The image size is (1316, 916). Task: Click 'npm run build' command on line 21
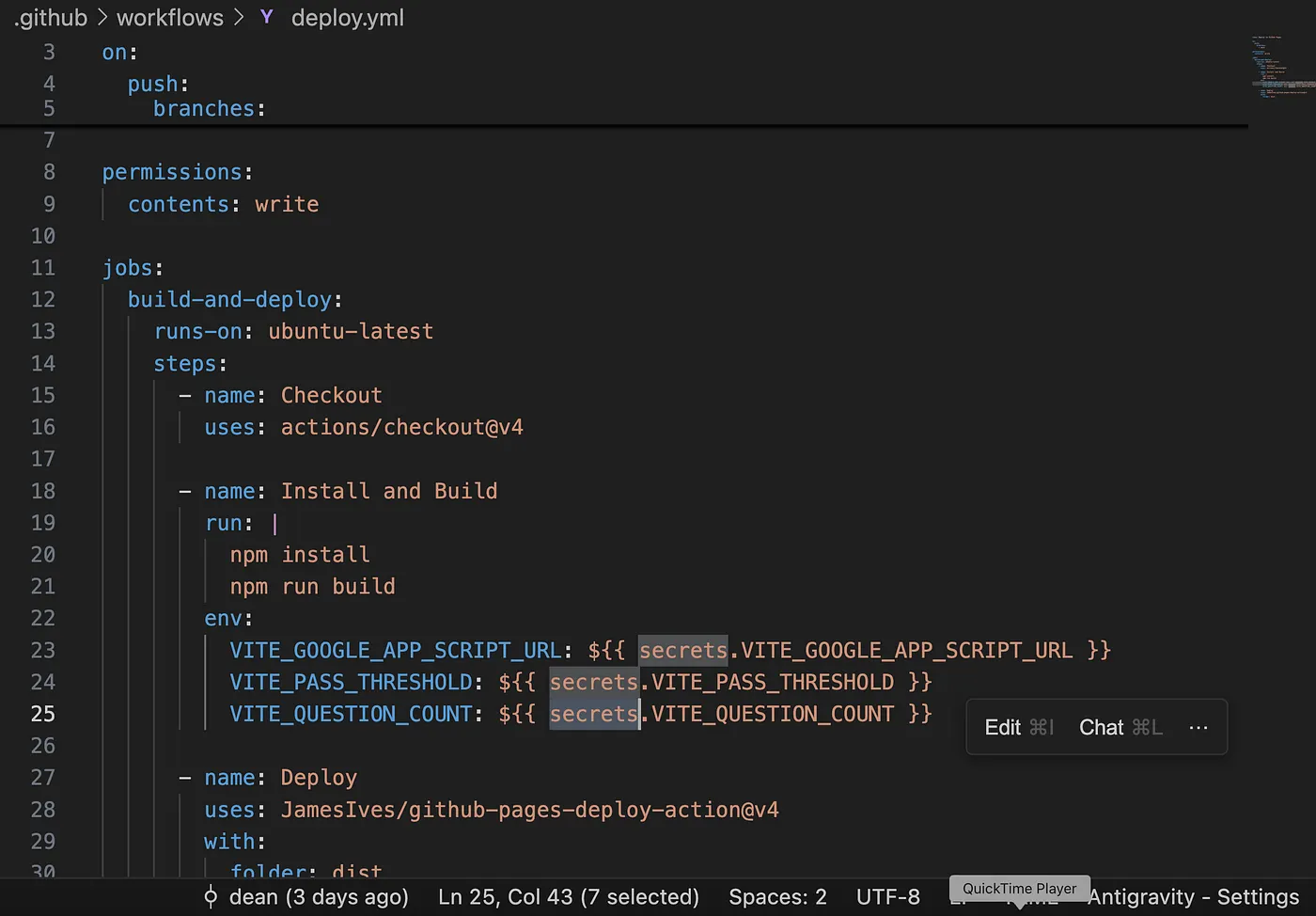313,587
